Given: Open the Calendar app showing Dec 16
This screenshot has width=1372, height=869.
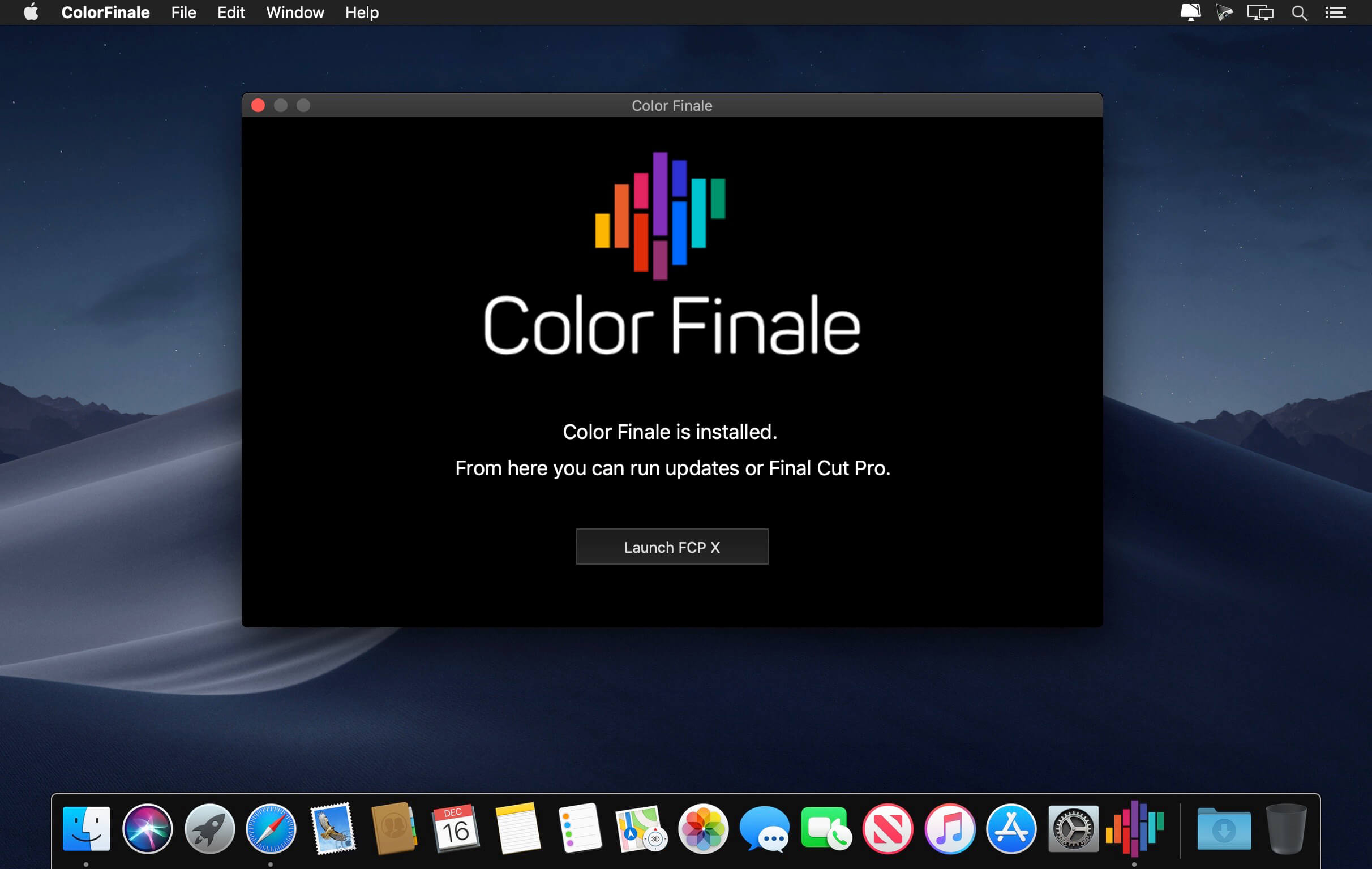Looking at the screenshot, I should (x=455, y=829).
